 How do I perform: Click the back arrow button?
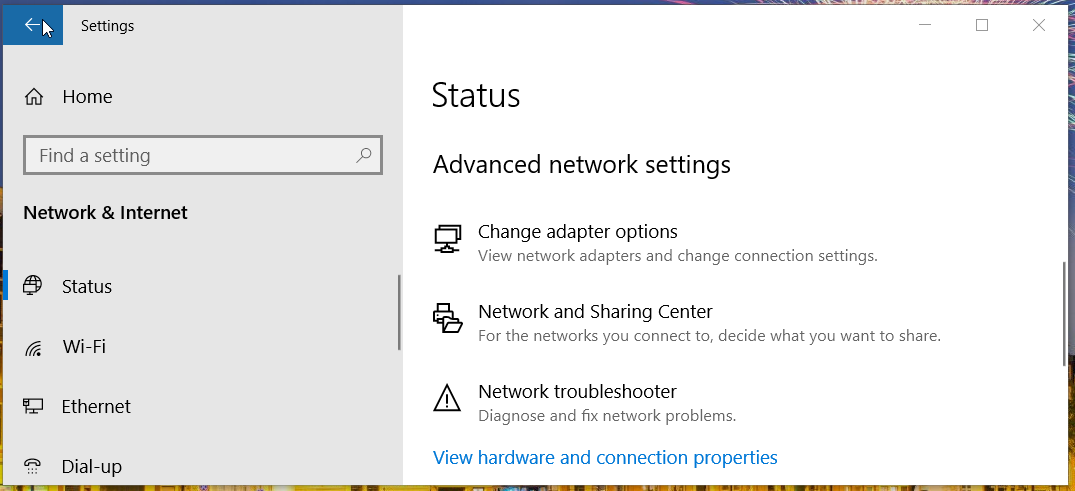pos(33,25)
